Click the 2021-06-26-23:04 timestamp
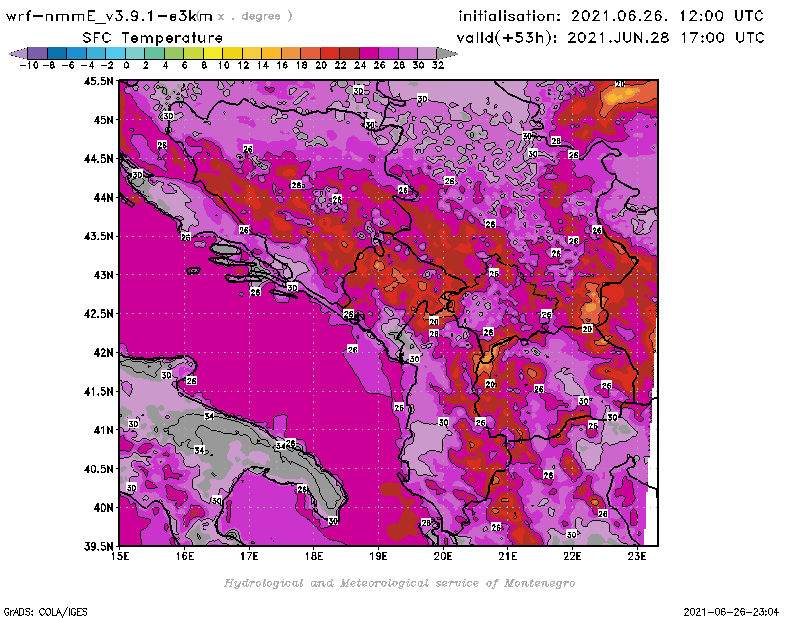Screen dimensions: 800x618 click(x=738, y=610)
